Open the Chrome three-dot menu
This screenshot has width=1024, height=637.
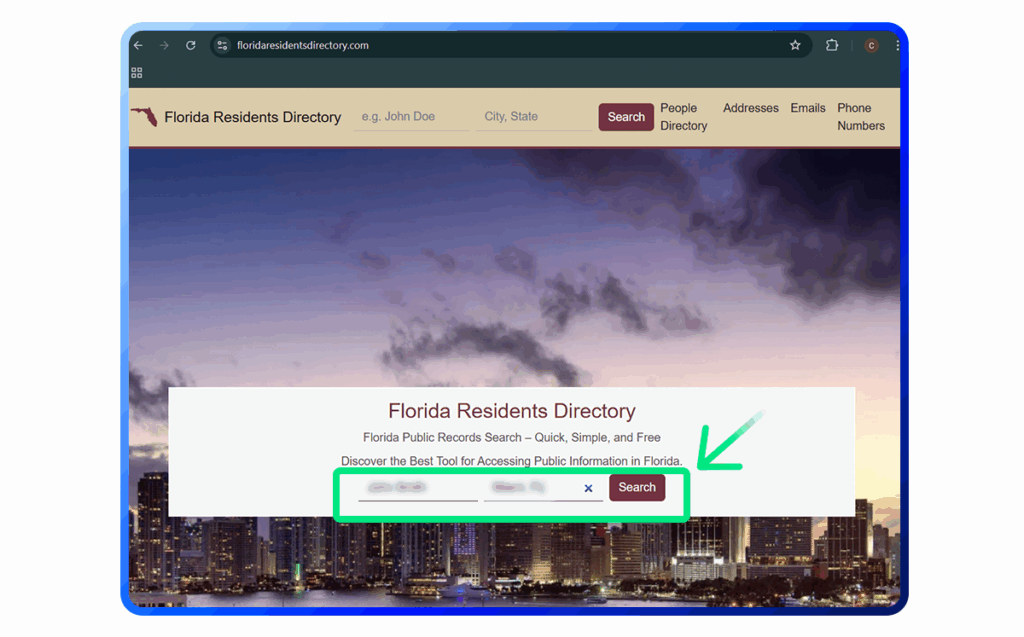(897, 46)
